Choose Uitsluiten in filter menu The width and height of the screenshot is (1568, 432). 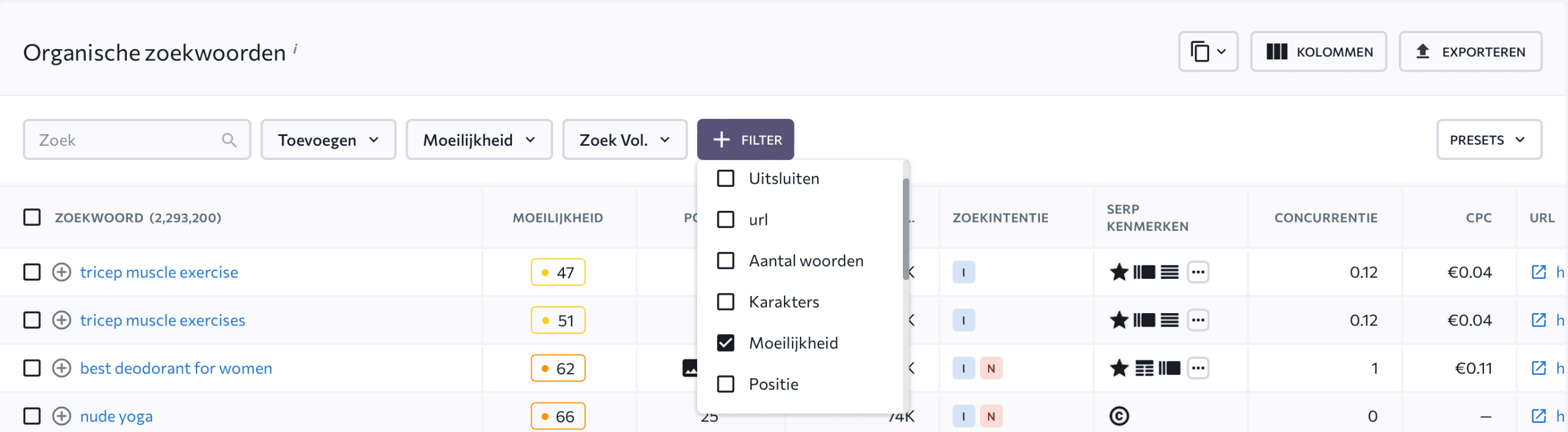[784, 179]
